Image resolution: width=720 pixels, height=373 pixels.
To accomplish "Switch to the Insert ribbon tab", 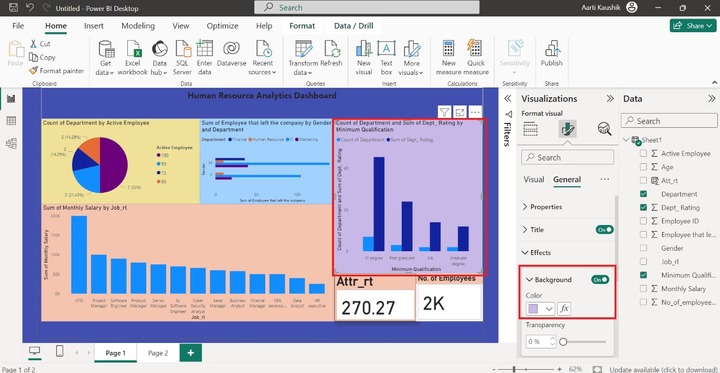I will (x=94, y=26).
